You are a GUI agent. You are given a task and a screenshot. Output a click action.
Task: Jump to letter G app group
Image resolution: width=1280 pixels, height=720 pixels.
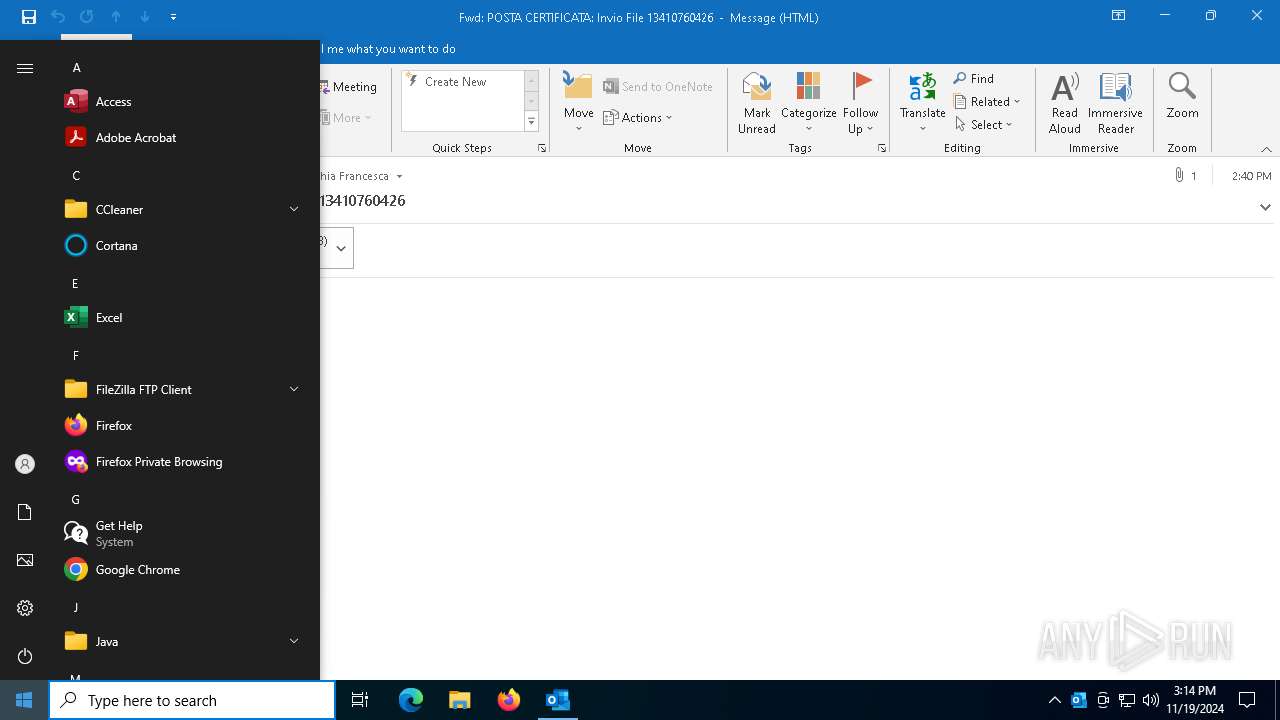(75, 499)
